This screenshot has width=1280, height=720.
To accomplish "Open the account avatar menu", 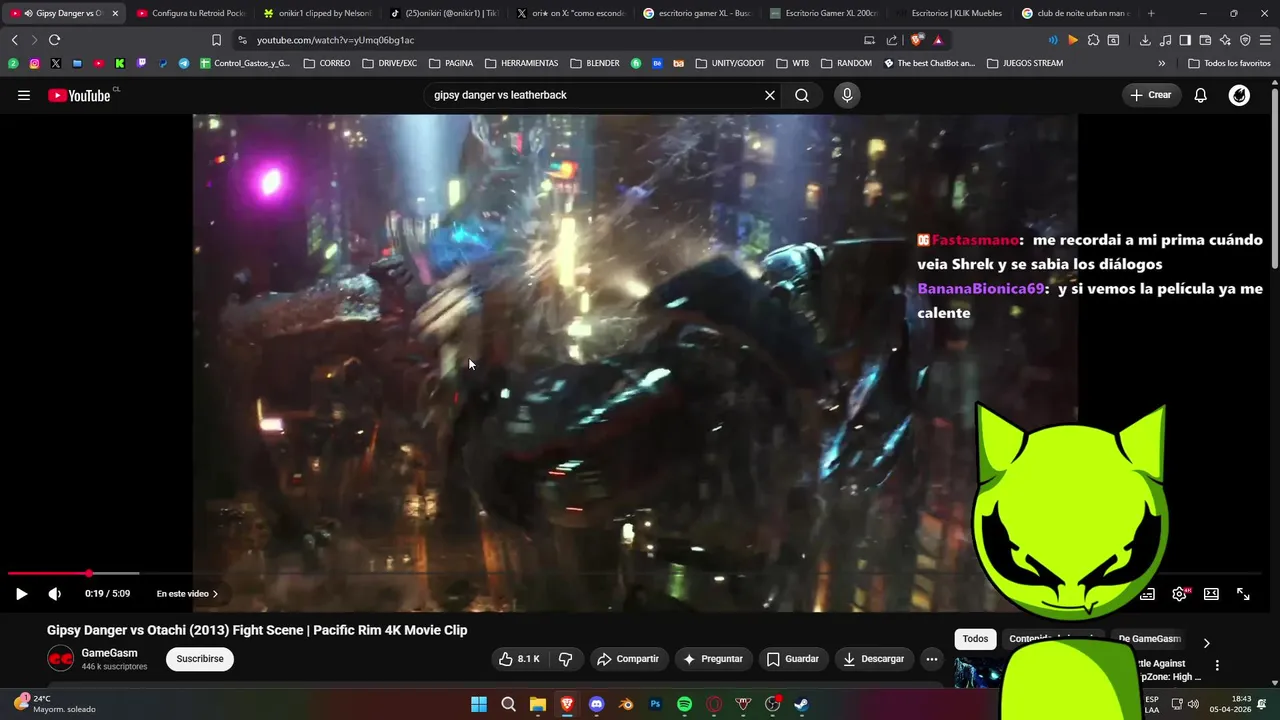I will tap(1239, 95).
